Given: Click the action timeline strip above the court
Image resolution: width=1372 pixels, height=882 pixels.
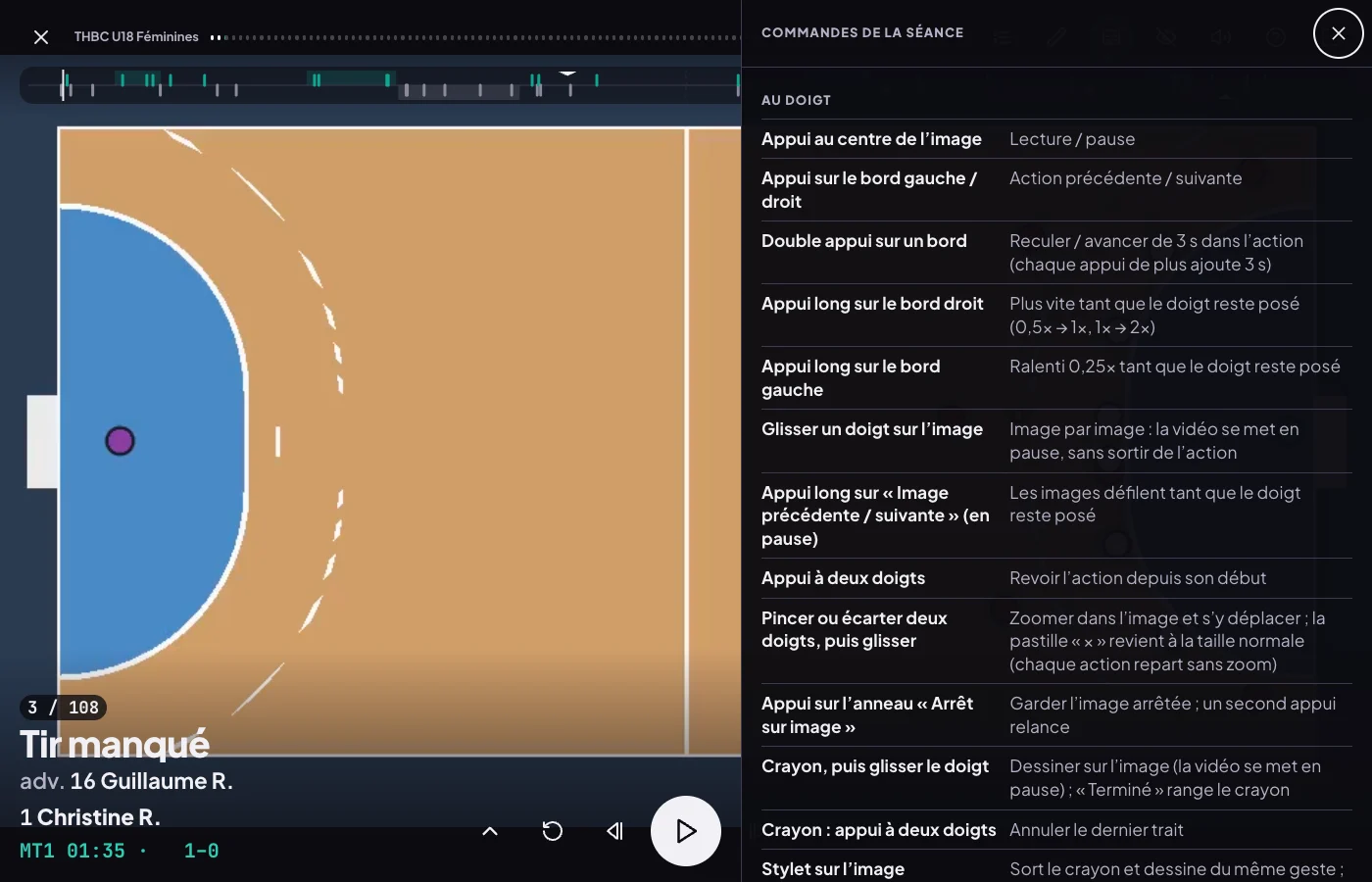Looking at the screenshot, I should click(380, 85).
